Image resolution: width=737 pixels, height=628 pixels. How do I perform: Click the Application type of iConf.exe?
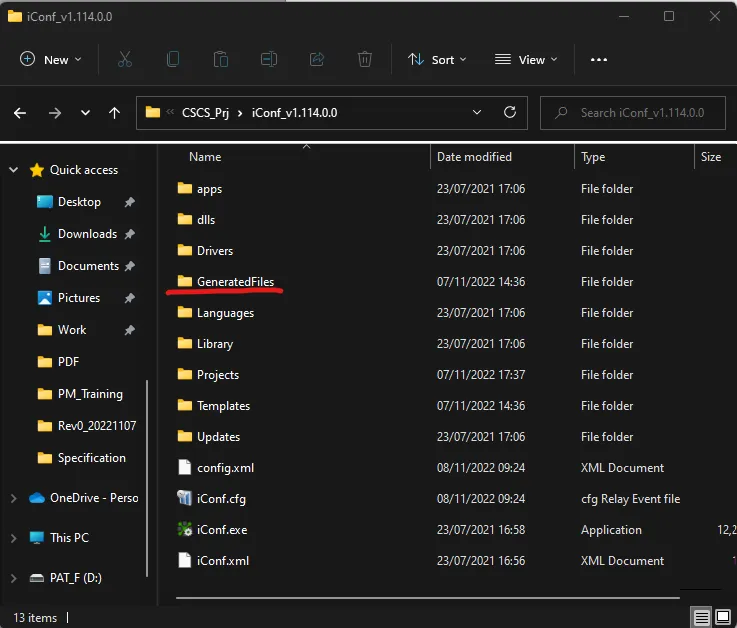coord(611,530)
